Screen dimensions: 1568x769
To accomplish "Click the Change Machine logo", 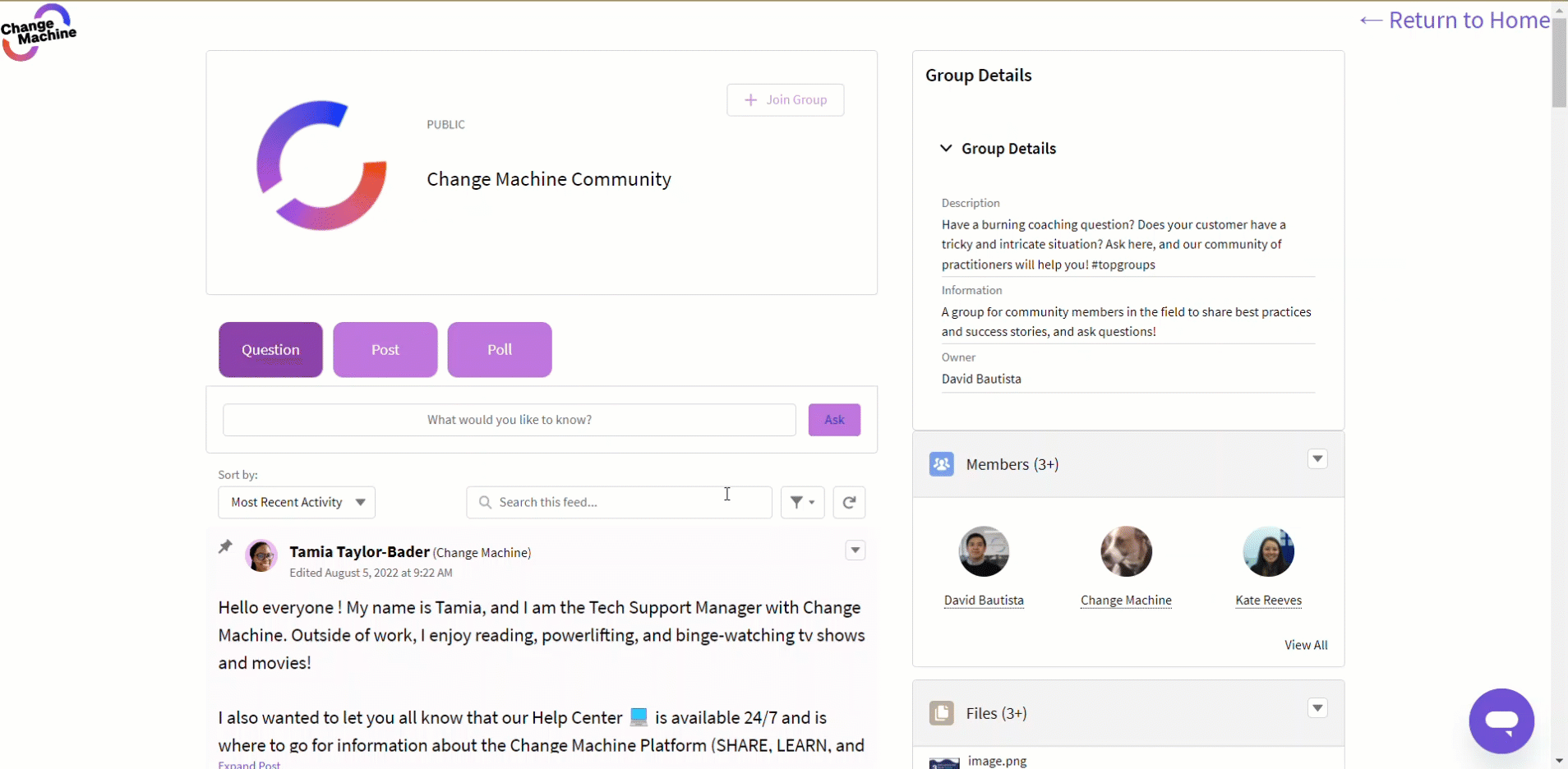I will 39,33.
